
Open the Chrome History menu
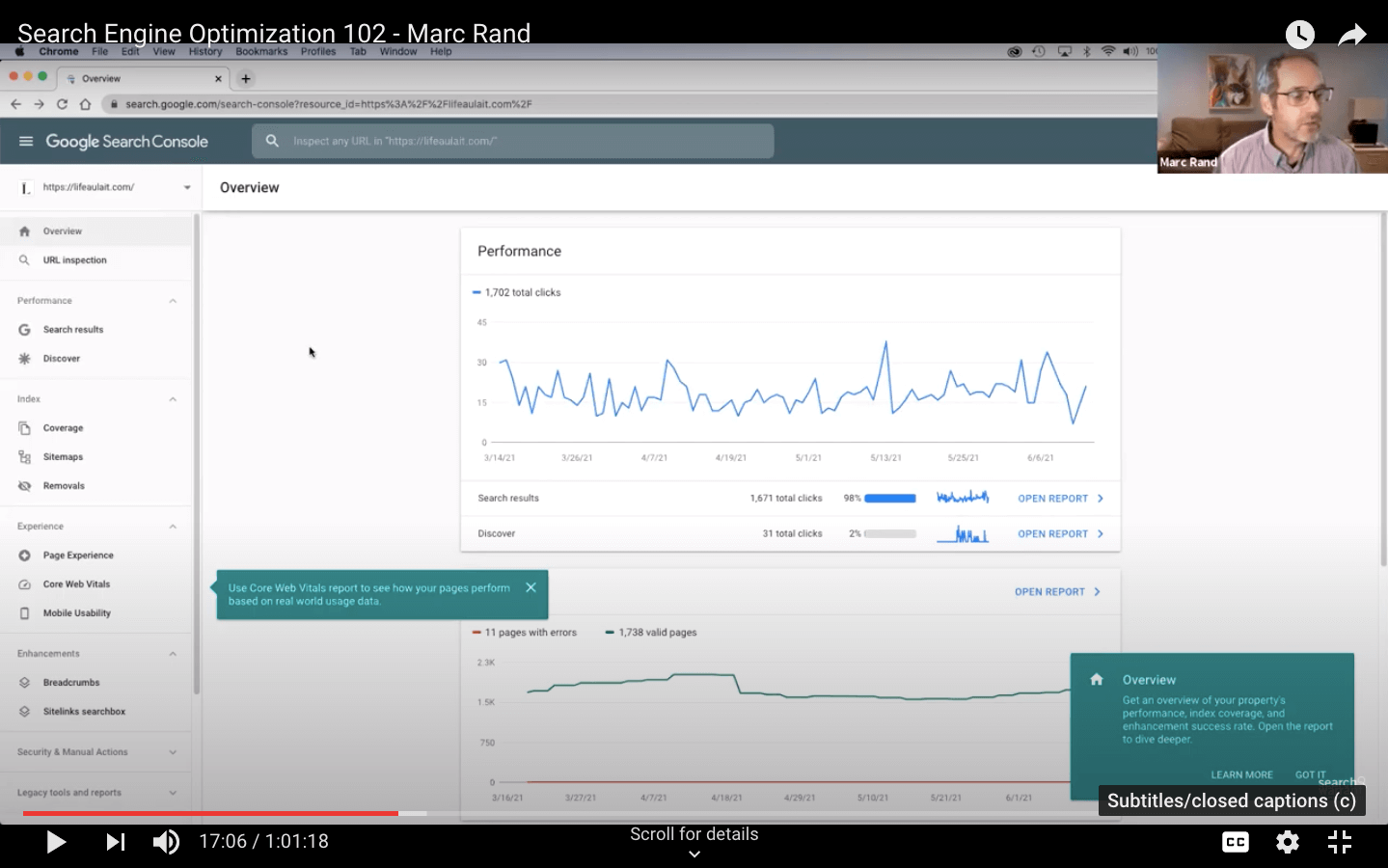pos(204,52)
